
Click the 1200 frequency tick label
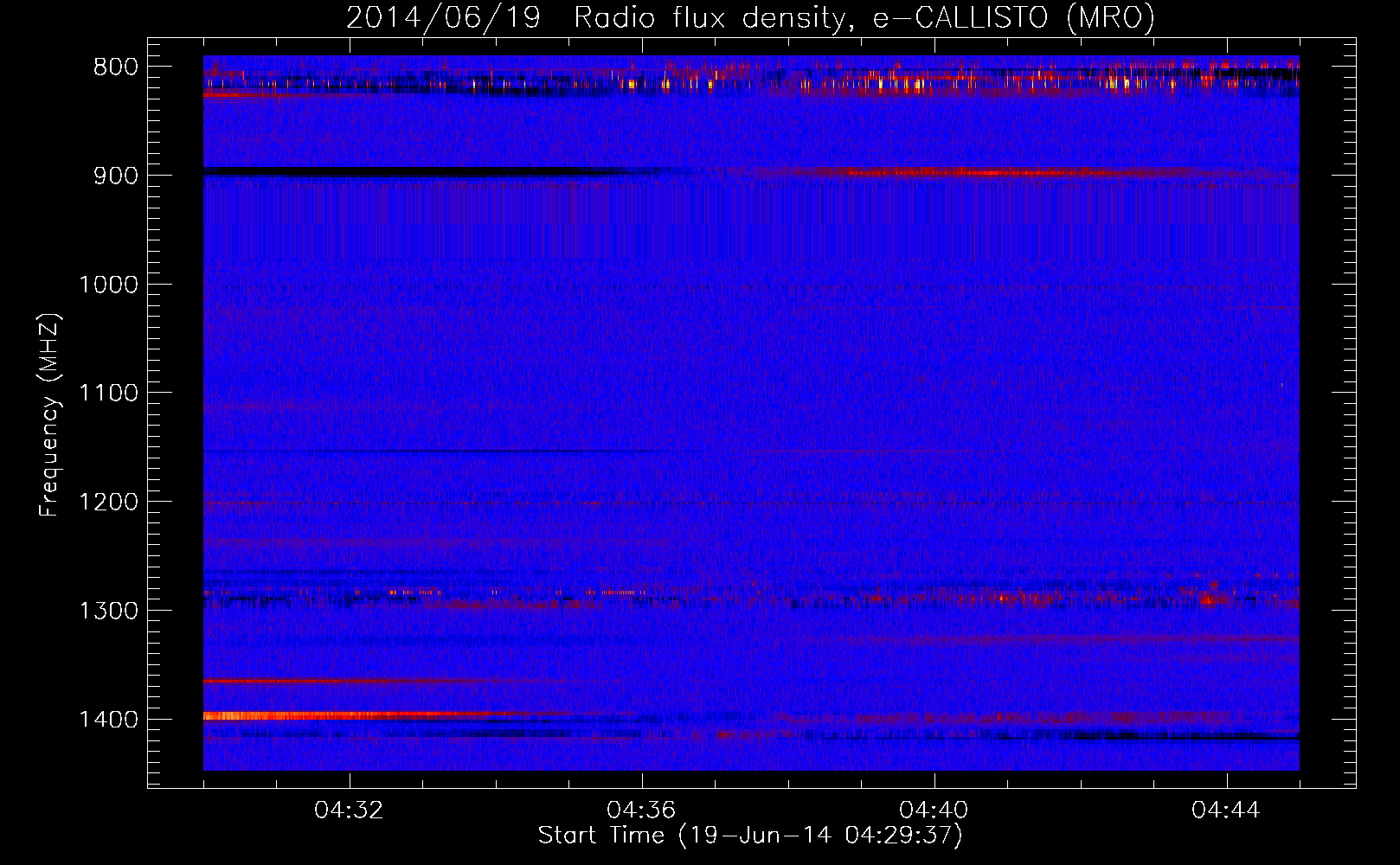(108, 502)
